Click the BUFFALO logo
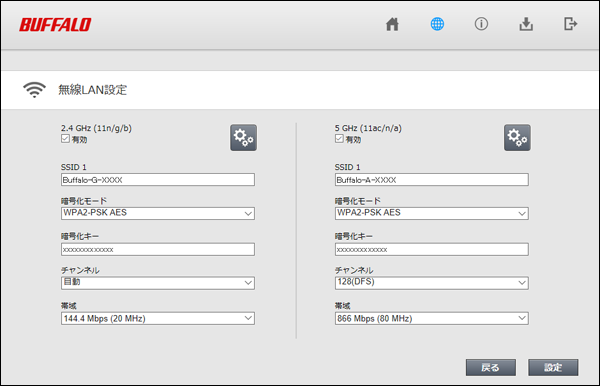Viewport: 600px width, 386px height. tap(55, 25)
